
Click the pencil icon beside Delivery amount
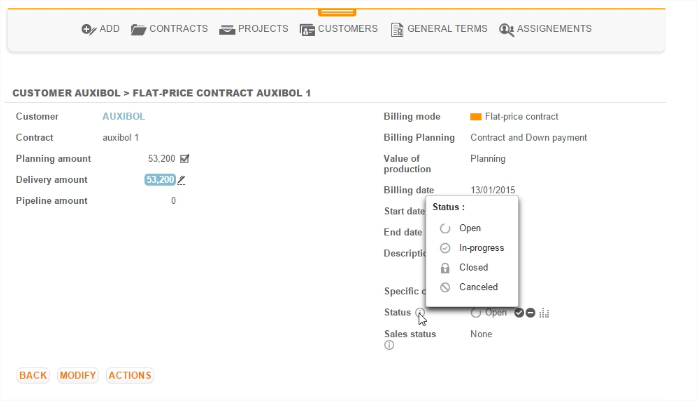point(182,180)
